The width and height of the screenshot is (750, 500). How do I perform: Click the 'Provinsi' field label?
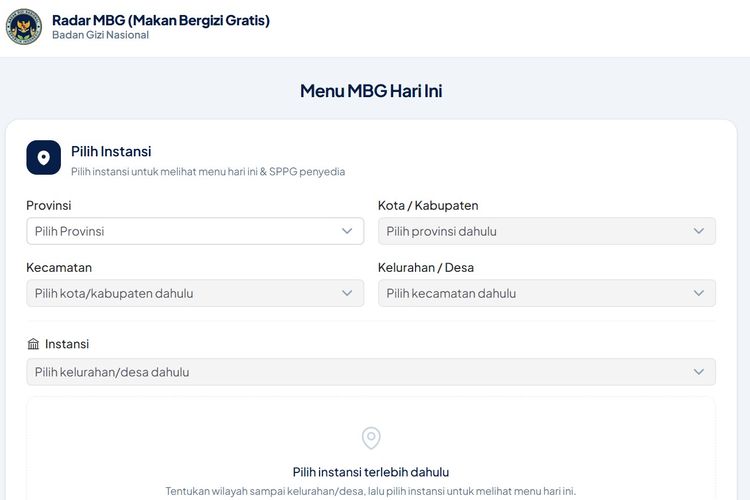[49, 206]
